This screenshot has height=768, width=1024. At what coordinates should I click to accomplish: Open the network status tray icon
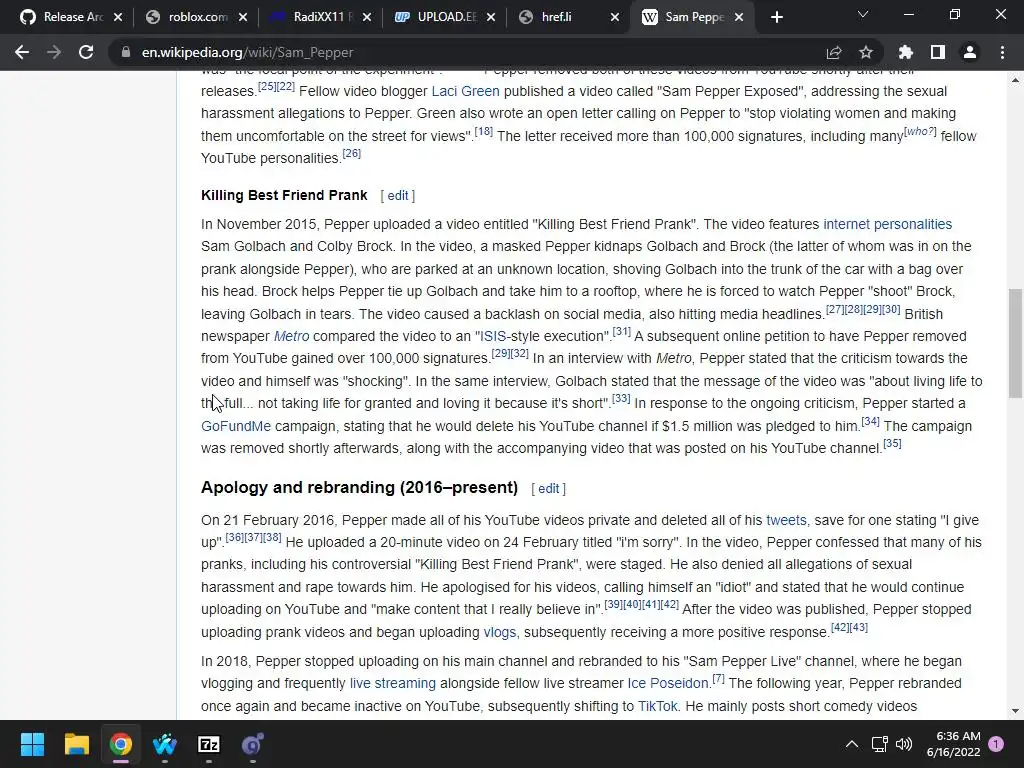(879, 744)
